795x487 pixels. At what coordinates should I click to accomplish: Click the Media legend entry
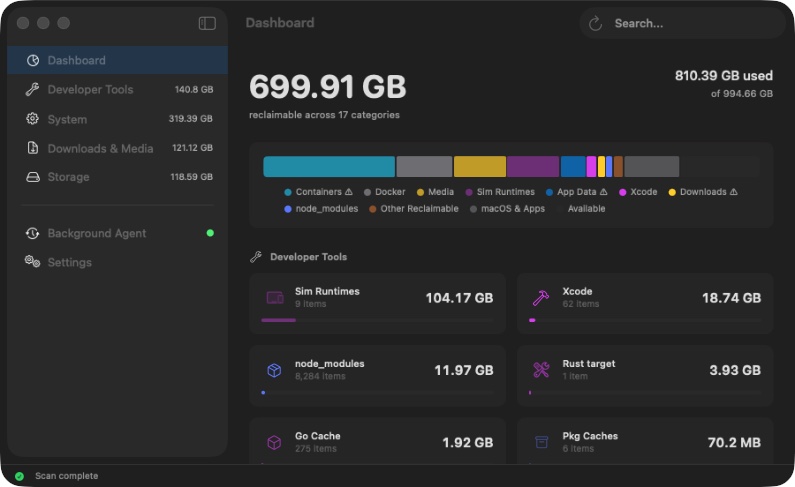point(436,192)
